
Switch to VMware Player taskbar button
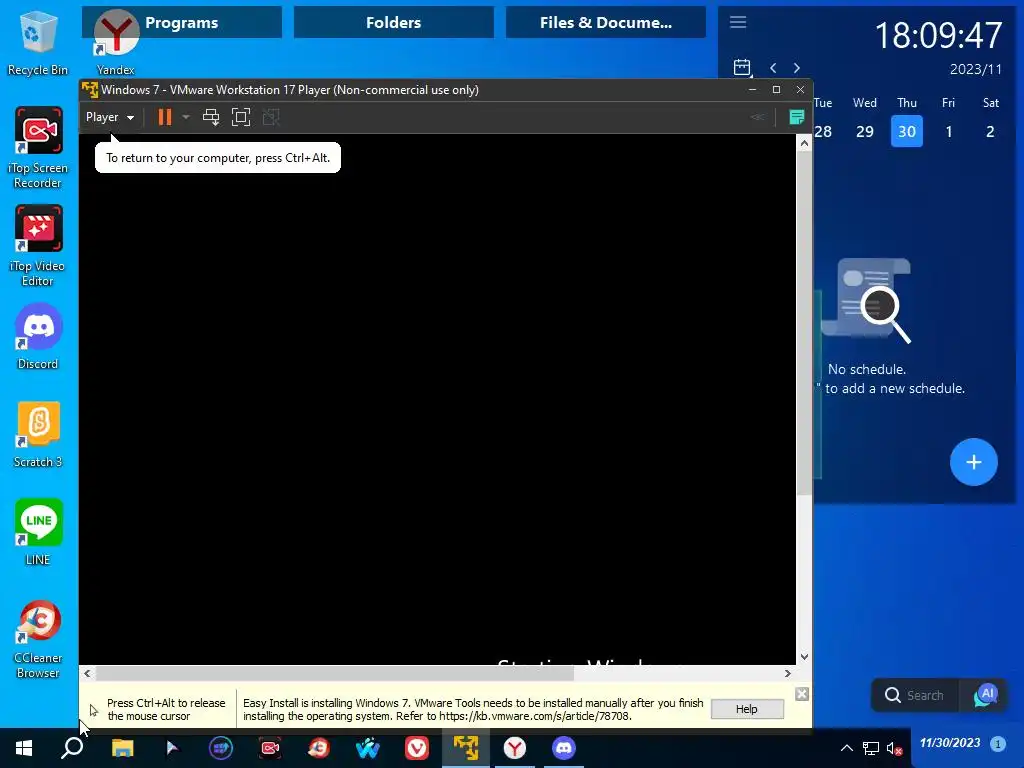(466, 748)
